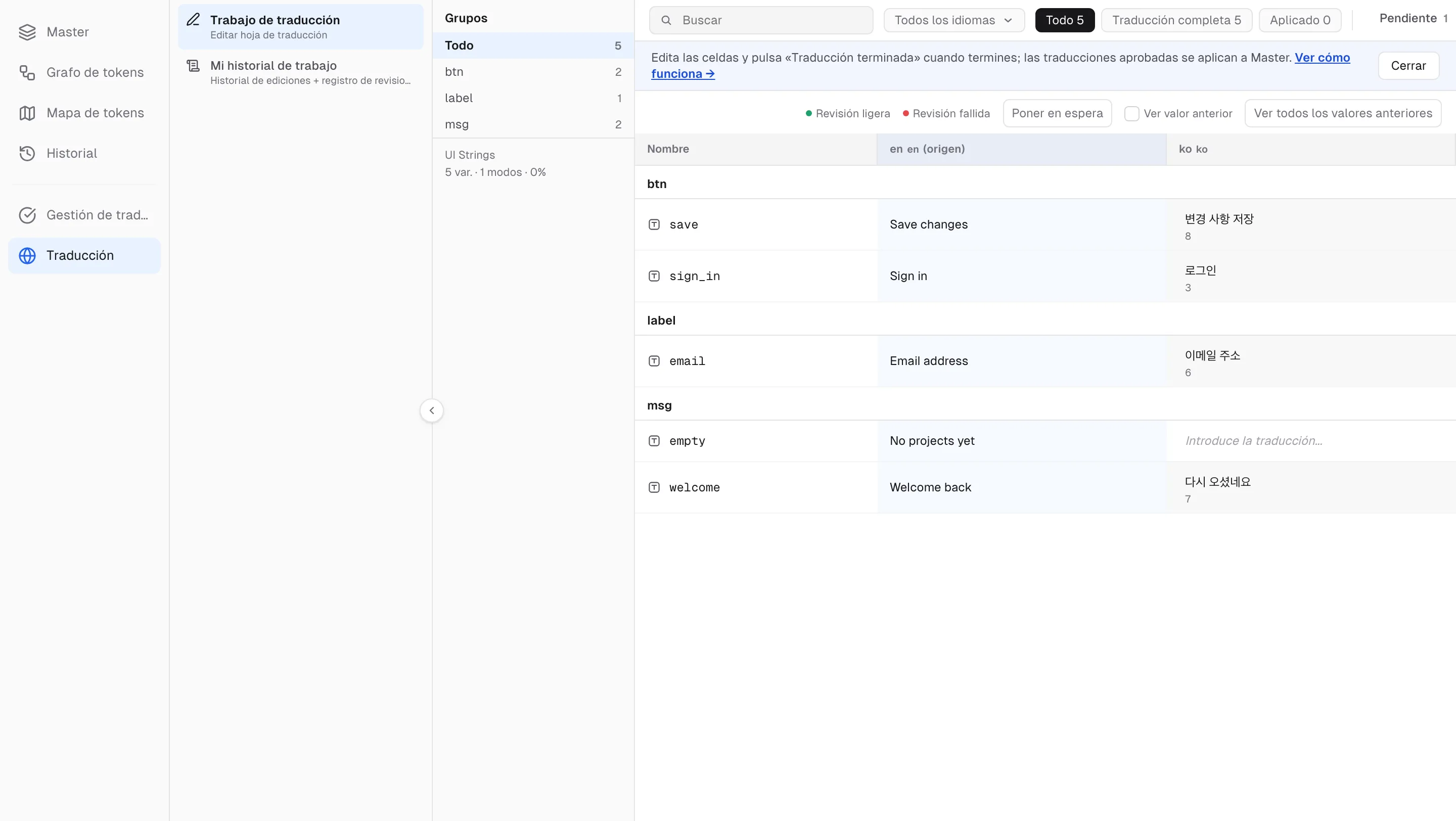Click the Buscar search field
Viewport: 1456px width, 821px height.
pos(761,20)
